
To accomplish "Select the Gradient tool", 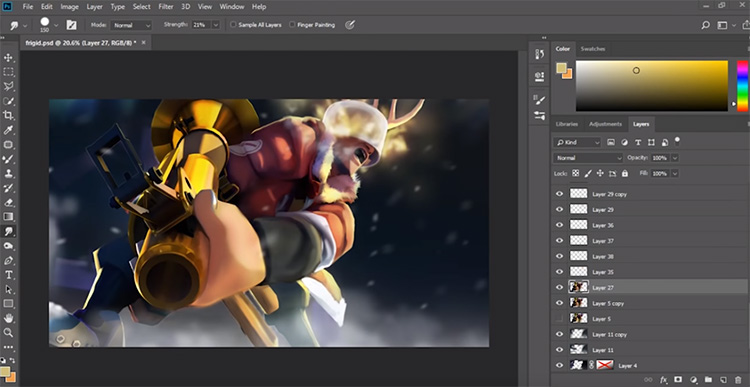I will pyautogui.click(x=8, y=217).
